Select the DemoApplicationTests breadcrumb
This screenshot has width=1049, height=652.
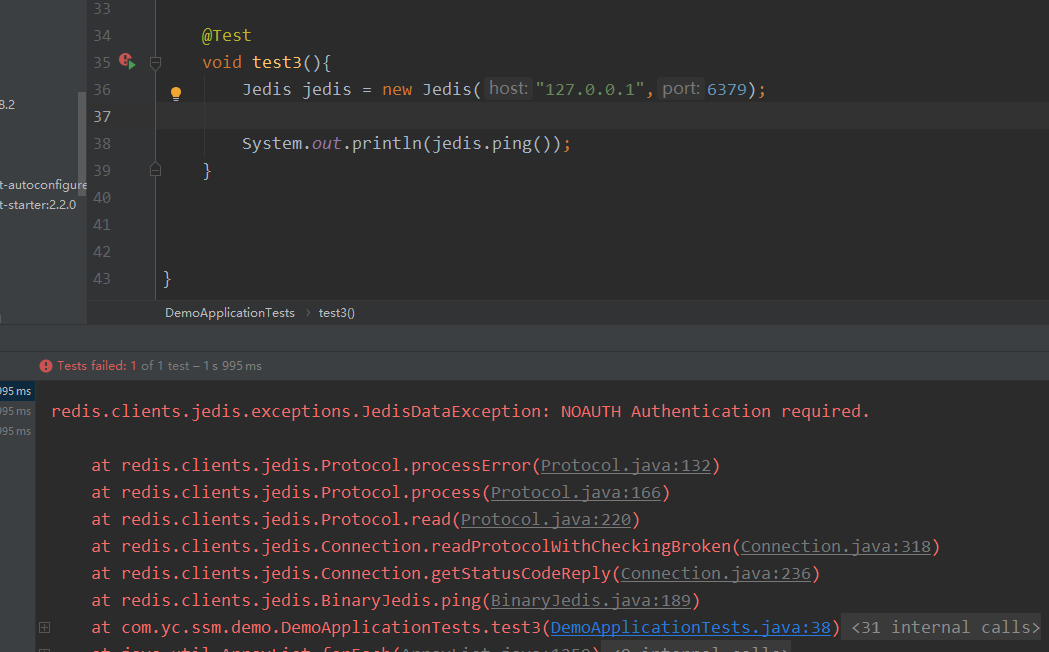(230, 313)
